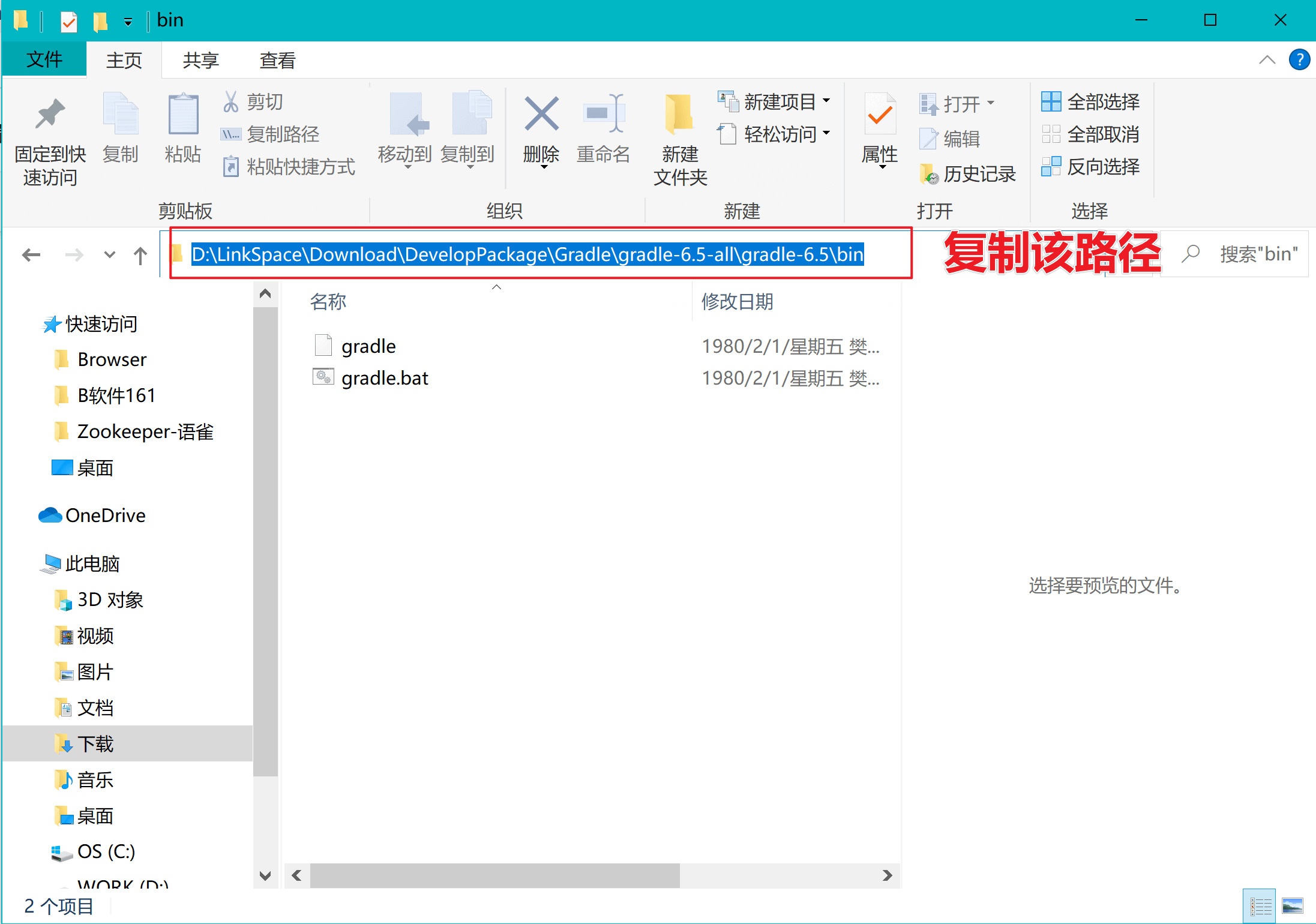Click Select all (全部选择)
The width and height of the screenshot is (1316, 924).
coord(1090,102)
